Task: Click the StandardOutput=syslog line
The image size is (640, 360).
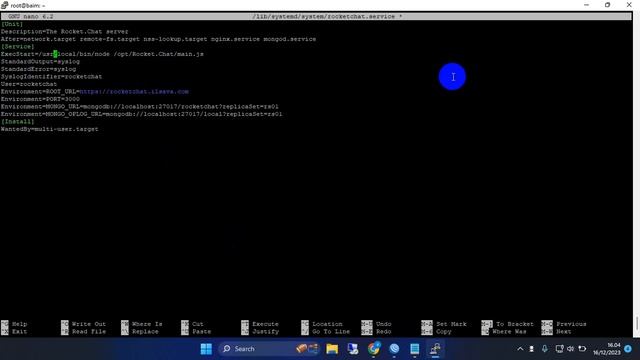Action: tap(40, 62)
